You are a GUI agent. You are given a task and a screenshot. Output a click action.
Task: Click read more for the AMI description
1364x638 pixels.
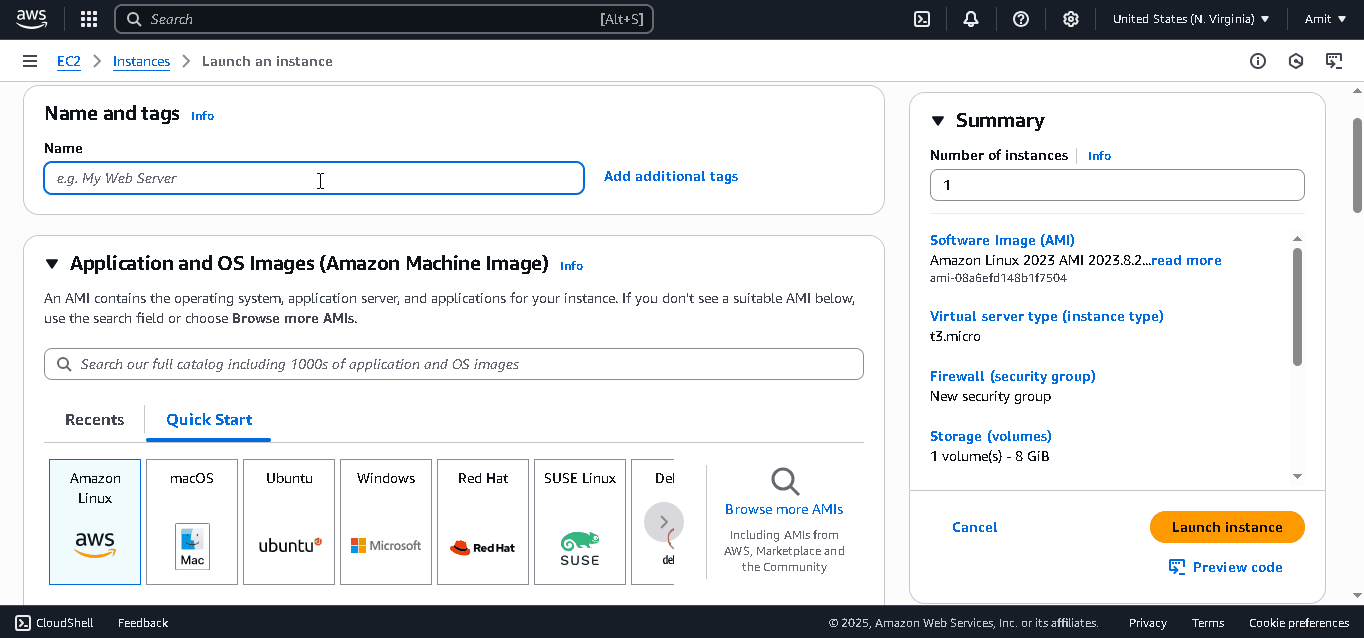coord(1186,260)
